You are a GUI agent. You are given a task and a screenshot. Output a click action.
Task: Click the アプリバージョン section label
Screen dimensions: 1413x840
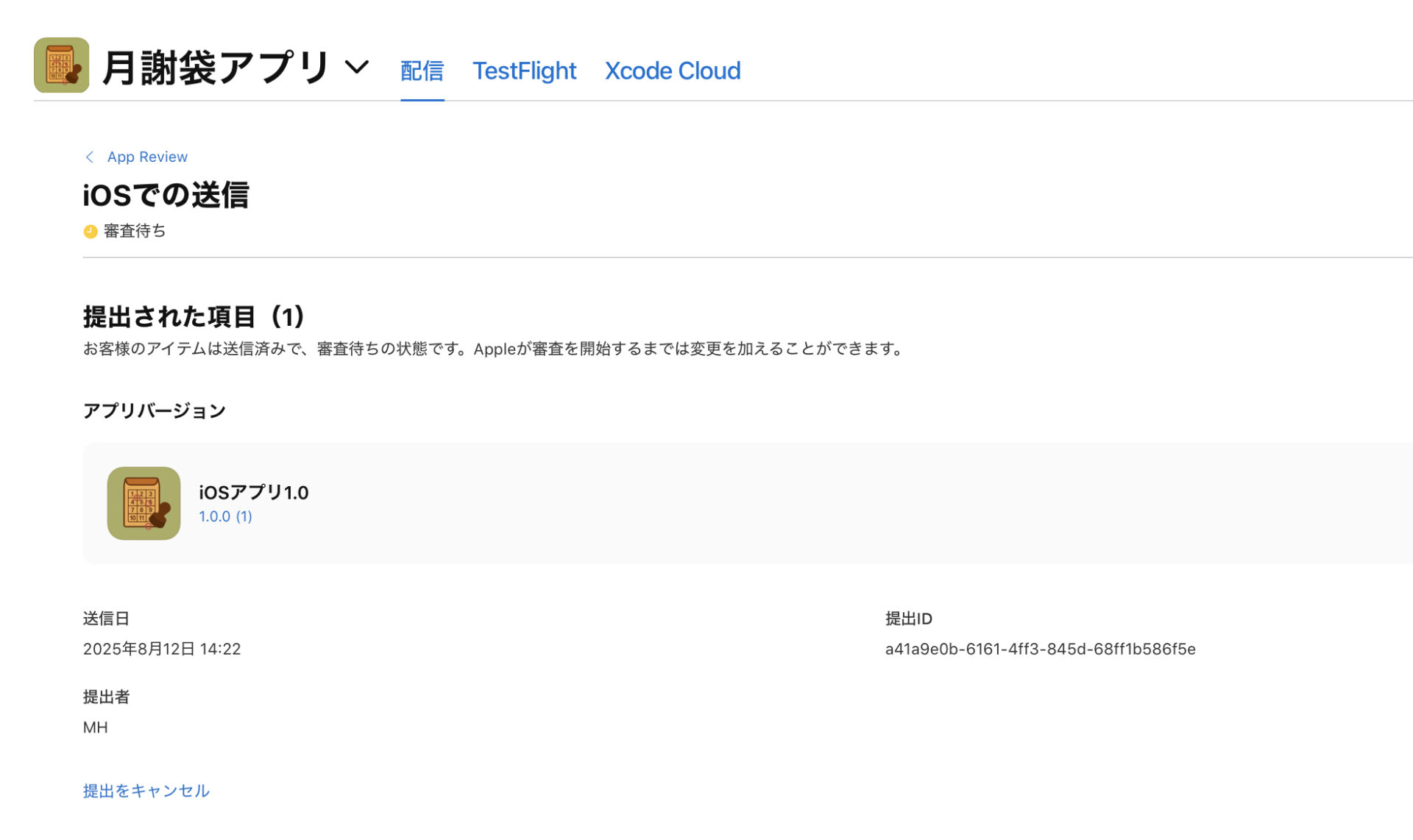pyautogui.click(x=155, y=410)
